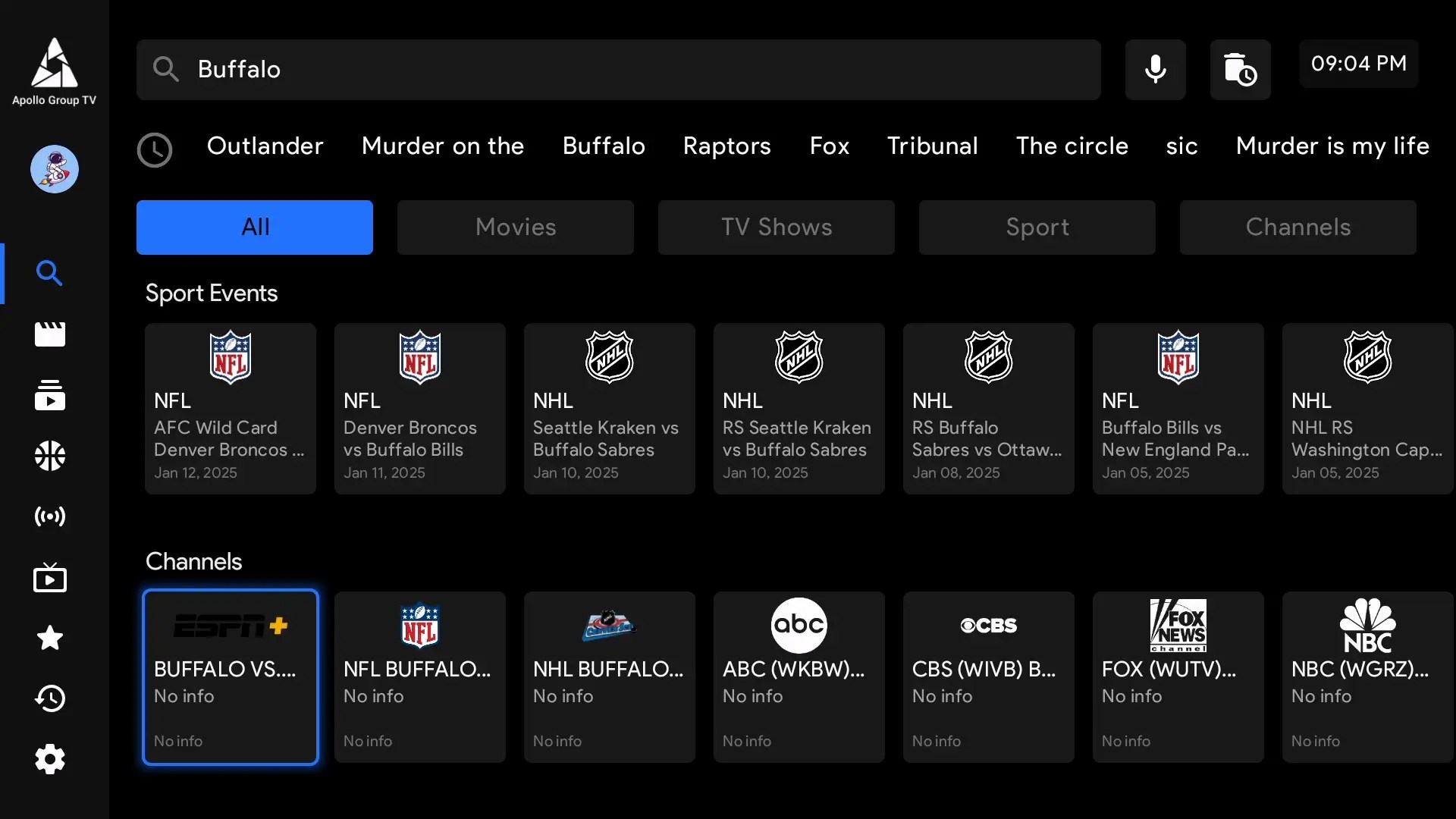The image size is (1456, 819).
Task: Choose recent search Outlander
Action: (265, 146)
